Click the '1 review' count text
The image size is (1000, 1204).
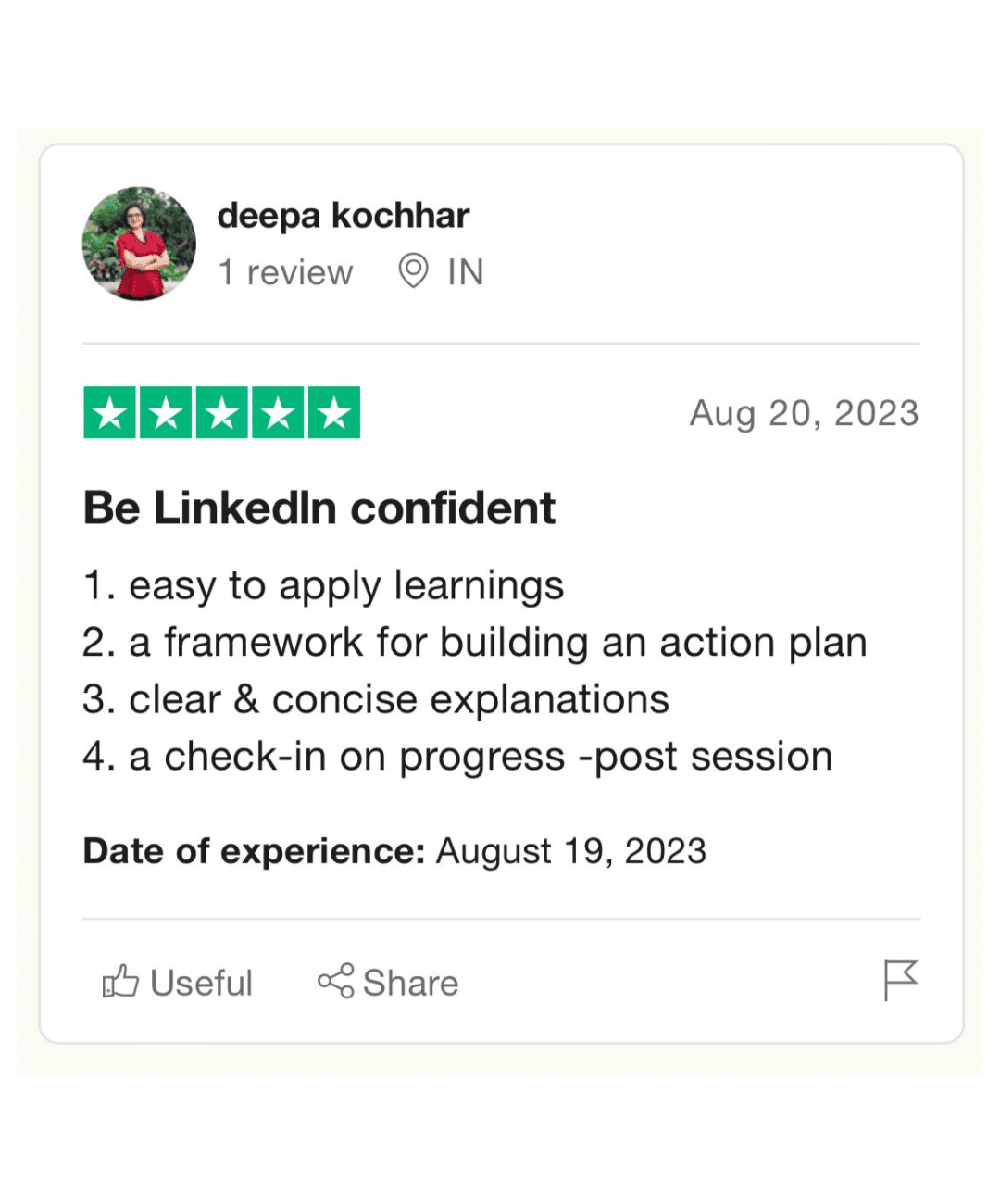(x=285, y=272)
